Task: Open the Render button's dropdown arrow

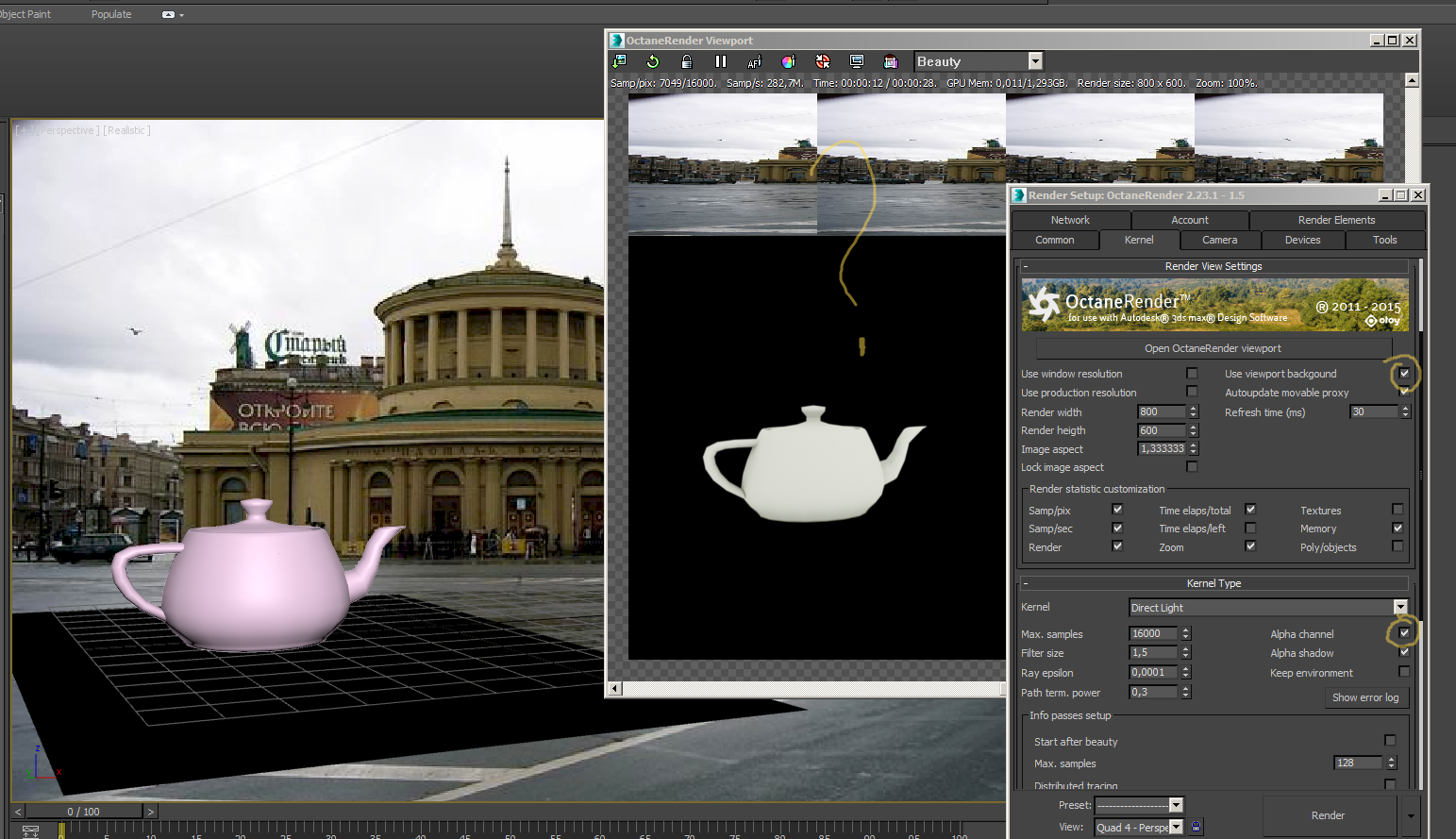Action: (1411, 815)
